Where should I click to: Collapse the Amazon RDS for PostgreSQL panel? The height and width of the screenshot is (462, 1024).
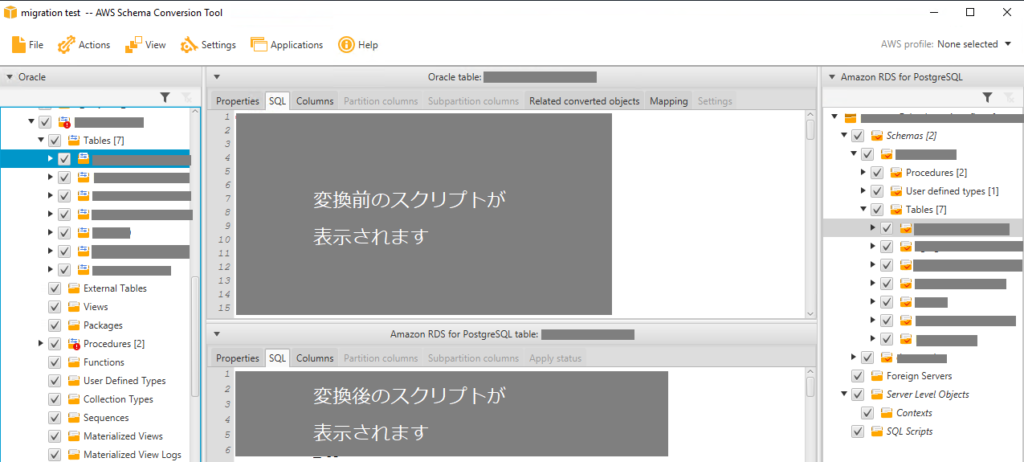[832, 77]
